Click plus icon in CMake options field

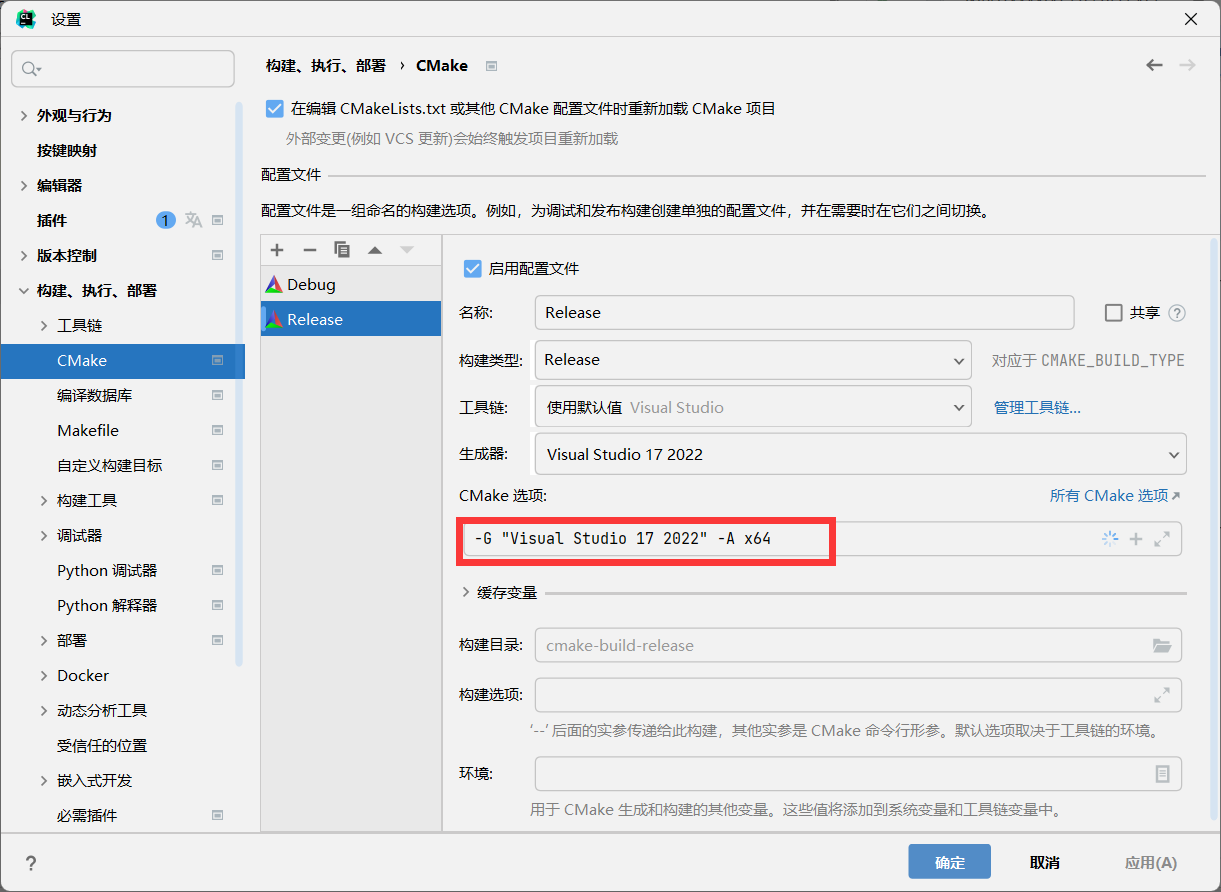(x=1136, y=539)
